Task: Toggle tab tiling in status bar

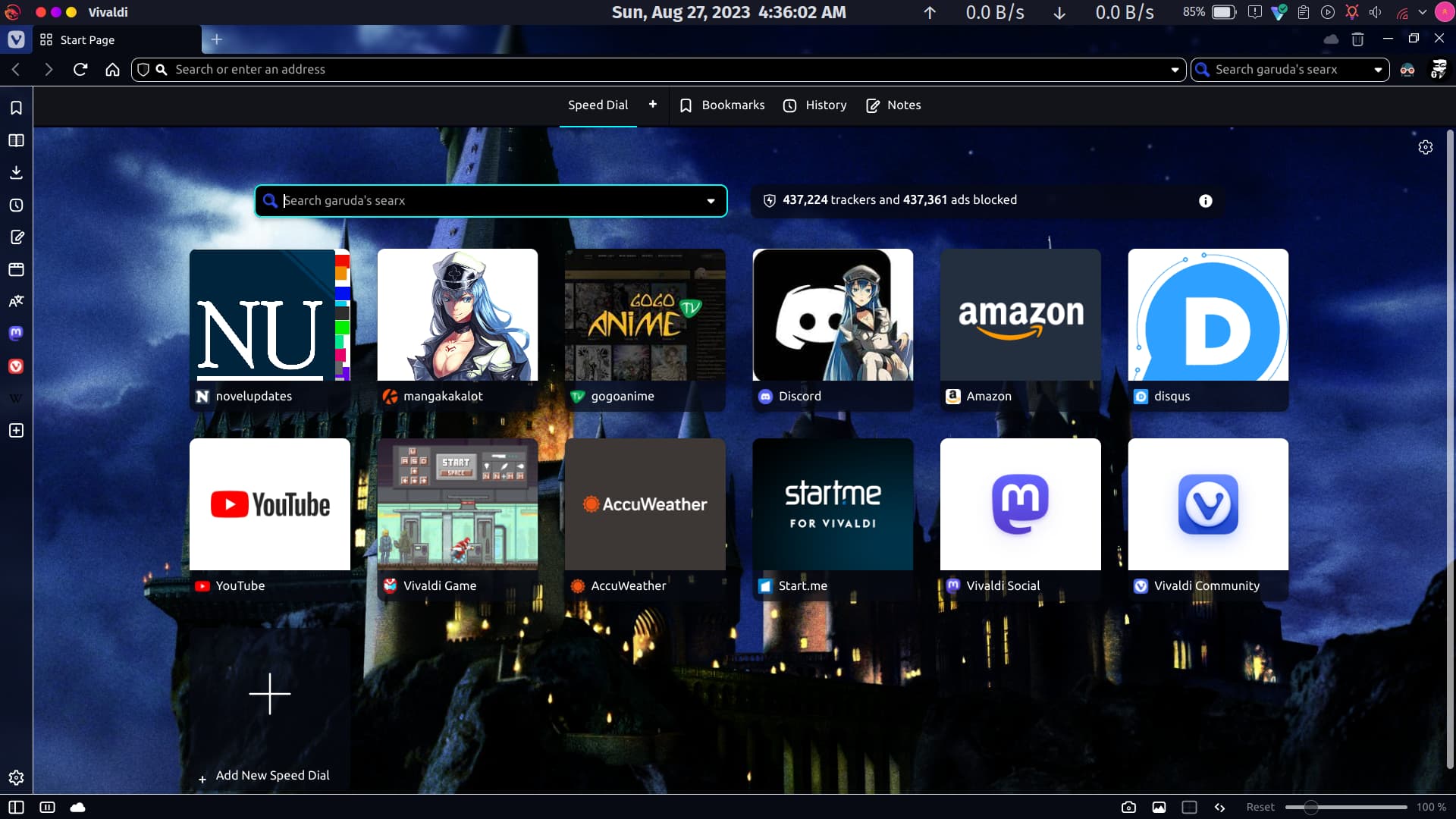Action: [1189, 807]
